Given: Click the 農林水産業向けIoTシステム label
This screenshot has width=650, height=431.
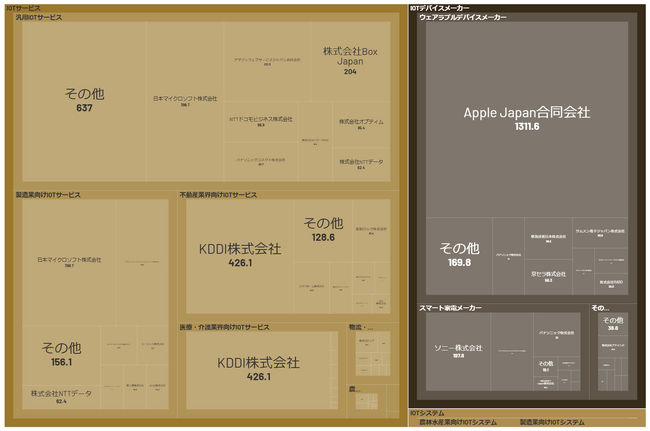Looking at the screenshot, I should coord(458,422).
